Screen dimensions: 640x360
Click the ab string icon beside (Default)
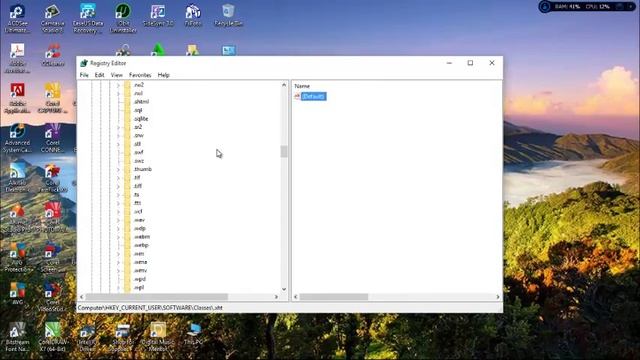(x=297, y=96)
